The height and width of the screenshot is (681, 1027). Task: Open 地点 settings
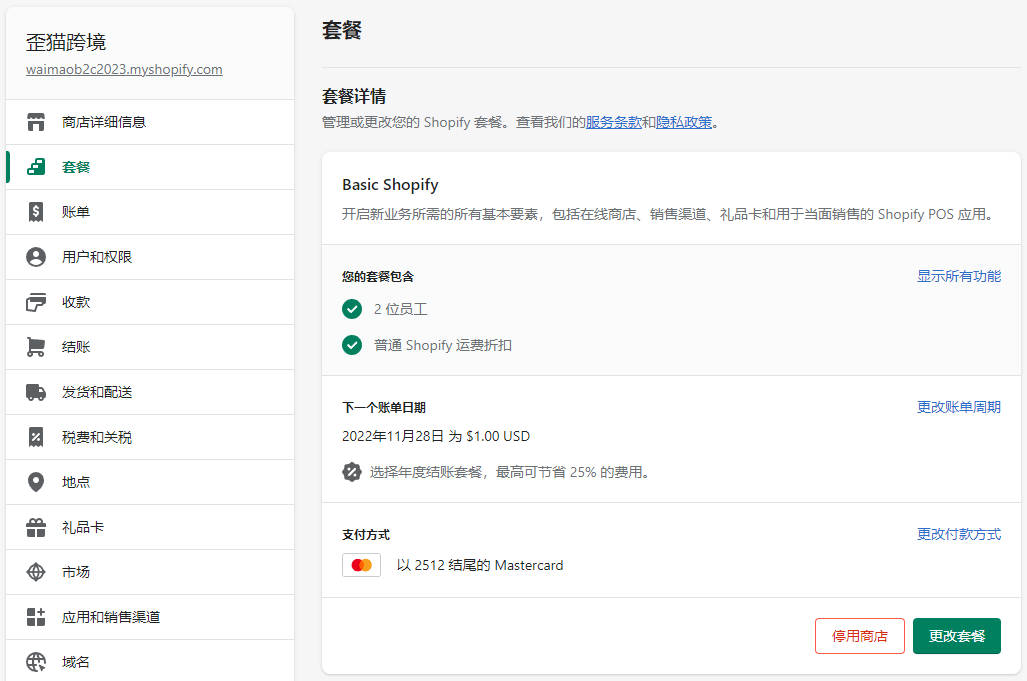pyautogui.click(x=150, y=482)
